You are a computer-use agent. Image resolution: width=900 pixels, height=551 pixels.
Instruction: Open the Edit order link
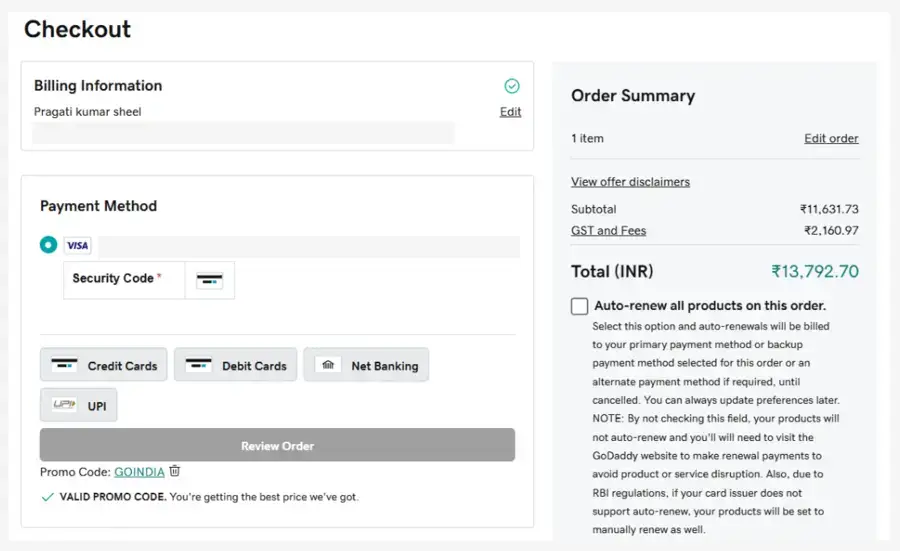point(831,138)
